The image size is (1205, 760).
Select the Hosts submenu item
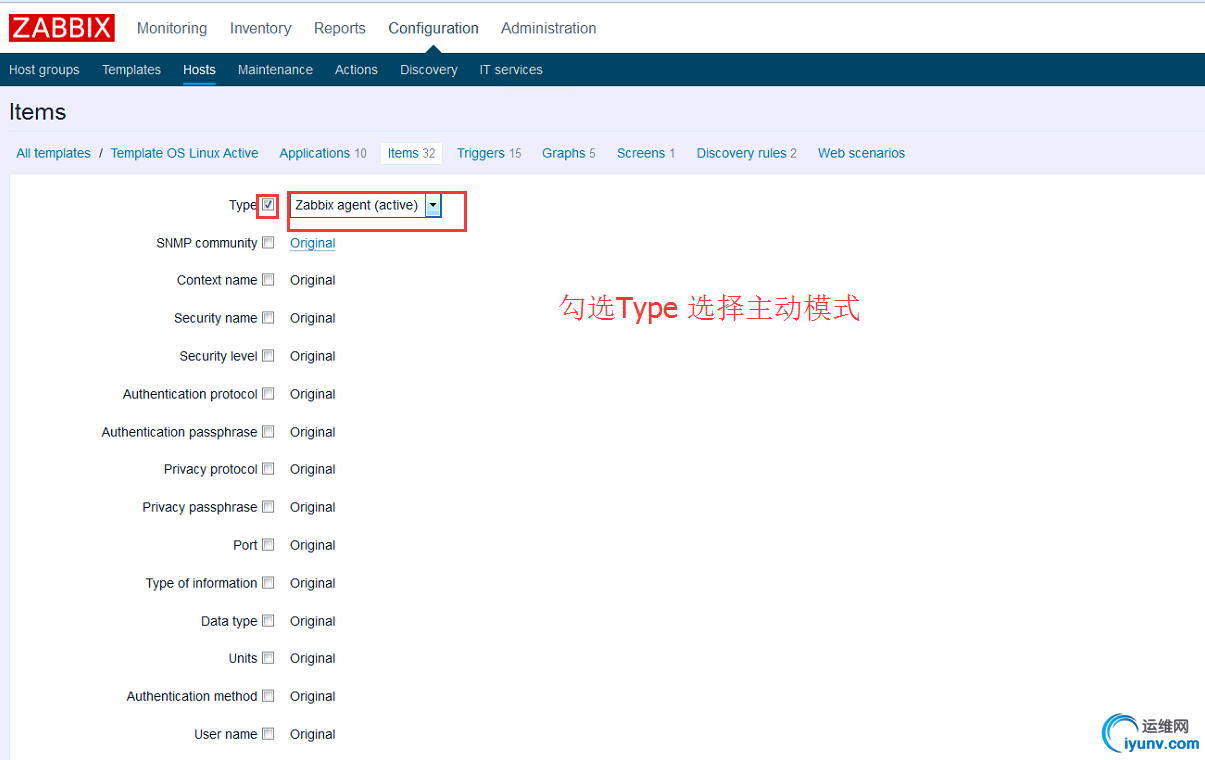pos(199,70)
